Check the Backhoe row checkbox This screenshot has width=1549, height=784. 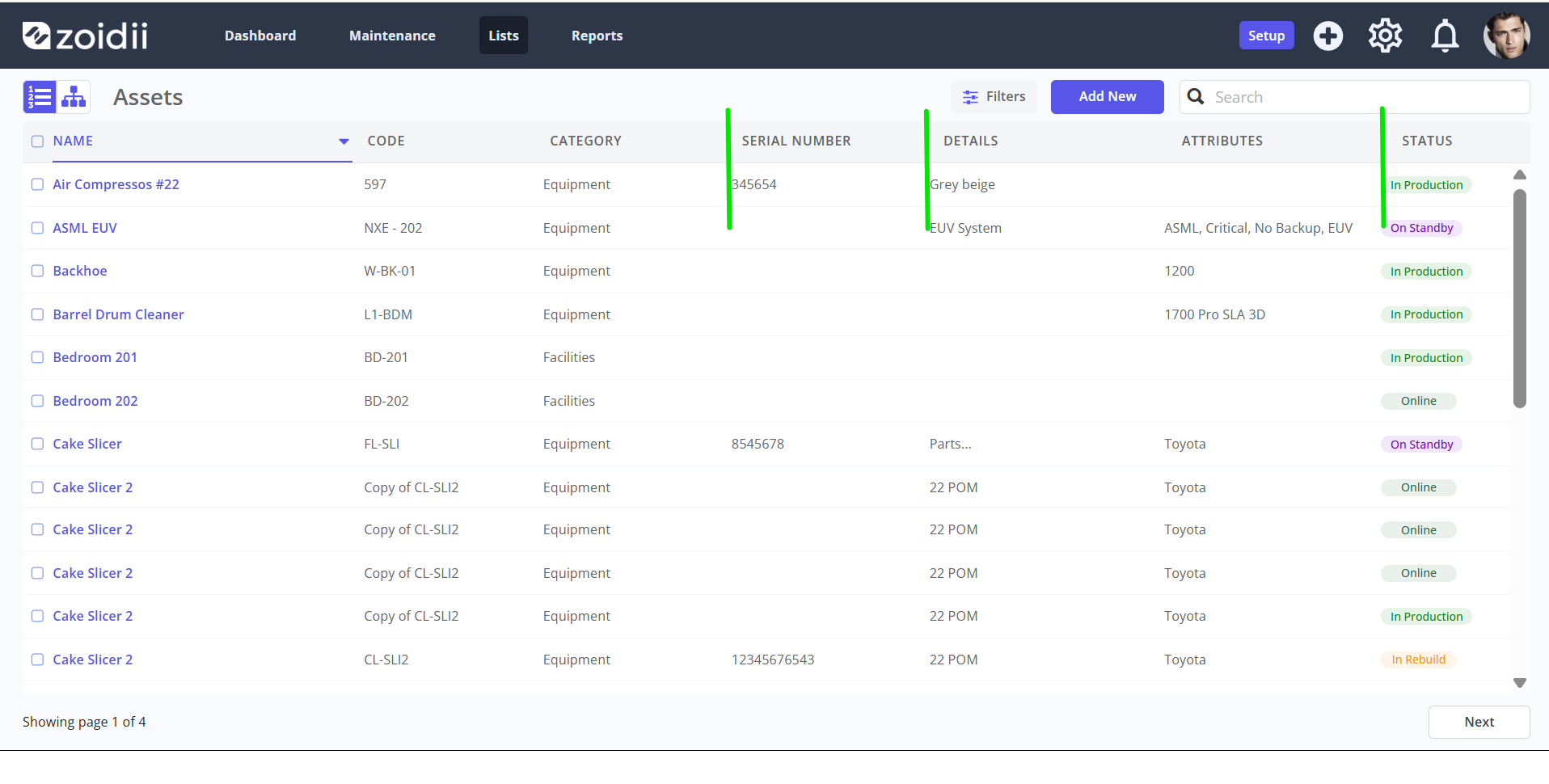[x=37, y=271]
